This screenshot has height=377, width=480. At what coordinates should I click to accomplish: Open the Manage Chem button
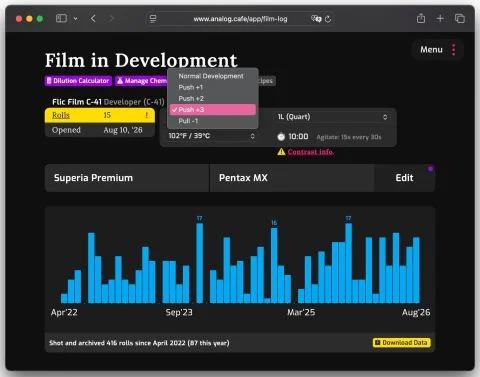pos(141,81)
